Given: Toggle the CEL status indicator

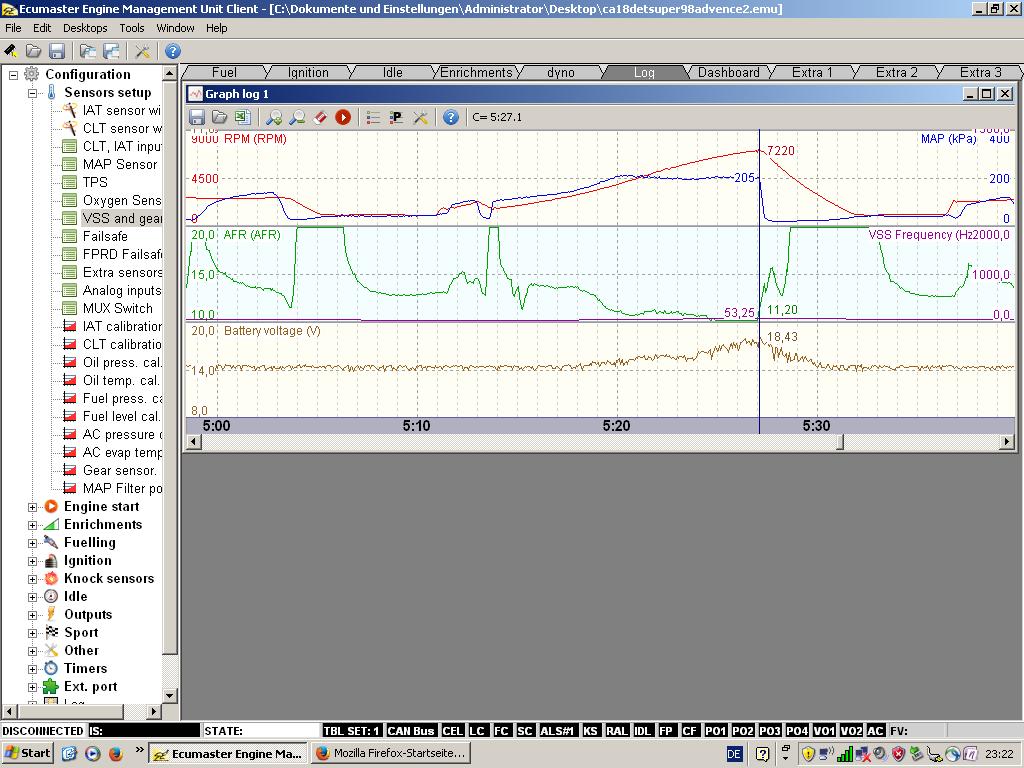Looking at the screenshot, I should pyautogui.click(x=452, y=731).
